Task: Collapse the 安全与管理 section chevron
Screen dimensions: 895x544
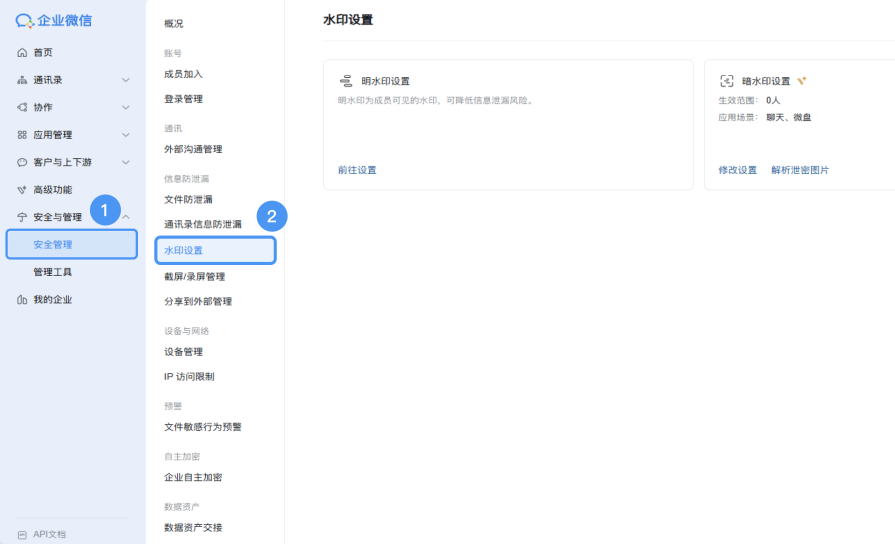Action: pyautogui.click(x=126, y=217)
